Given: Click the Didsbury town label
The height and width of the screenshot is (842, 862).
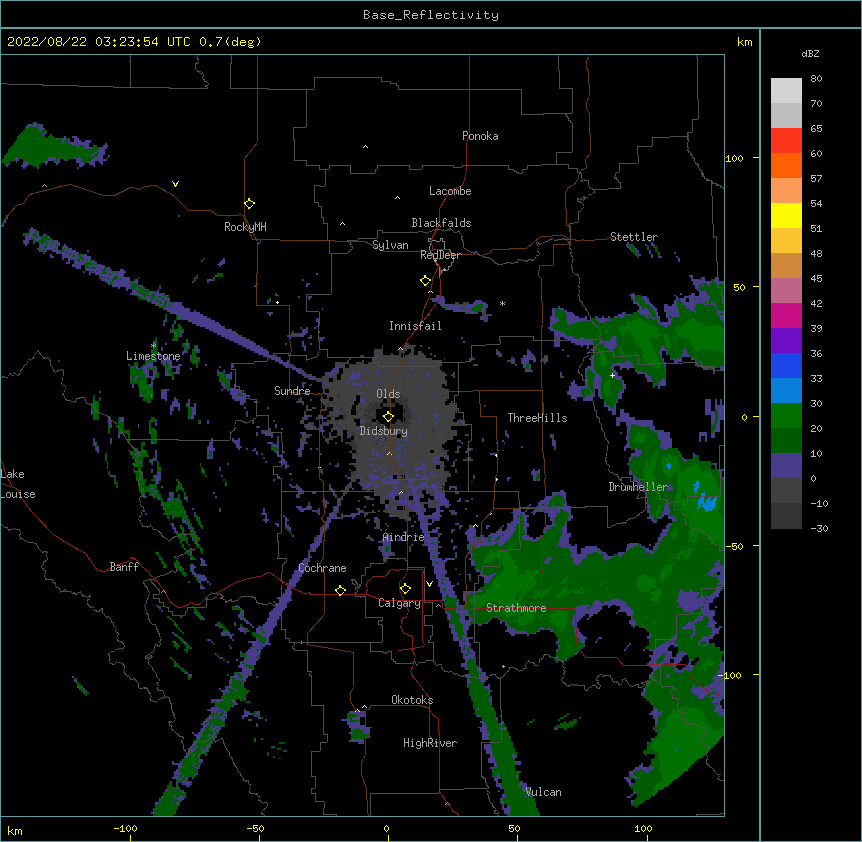Looking at the screenshot, I should pyautogui.click(x=384, y=431).
